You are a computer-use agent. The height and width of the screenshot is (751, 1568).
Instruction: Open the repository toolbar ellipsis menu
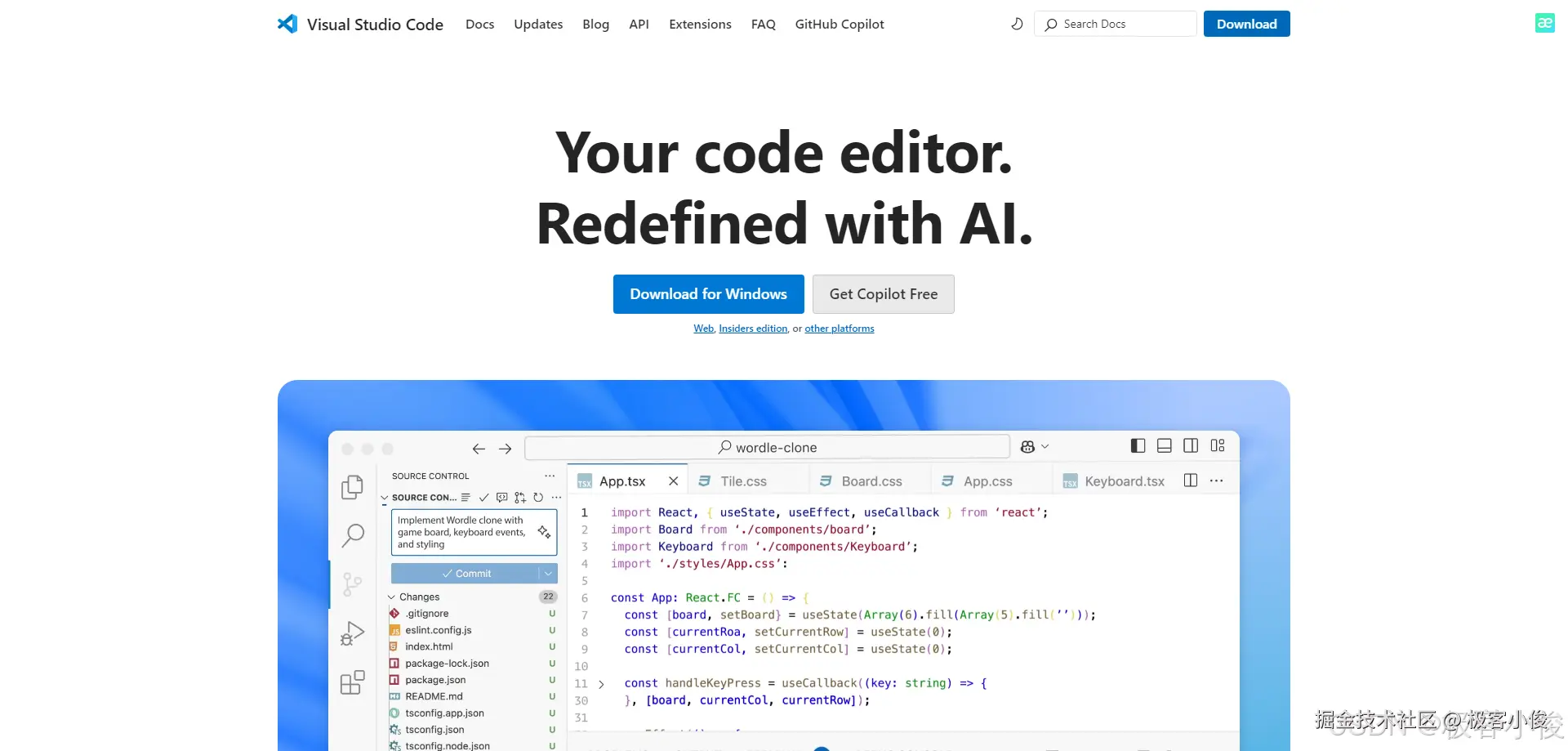point(556,497)
